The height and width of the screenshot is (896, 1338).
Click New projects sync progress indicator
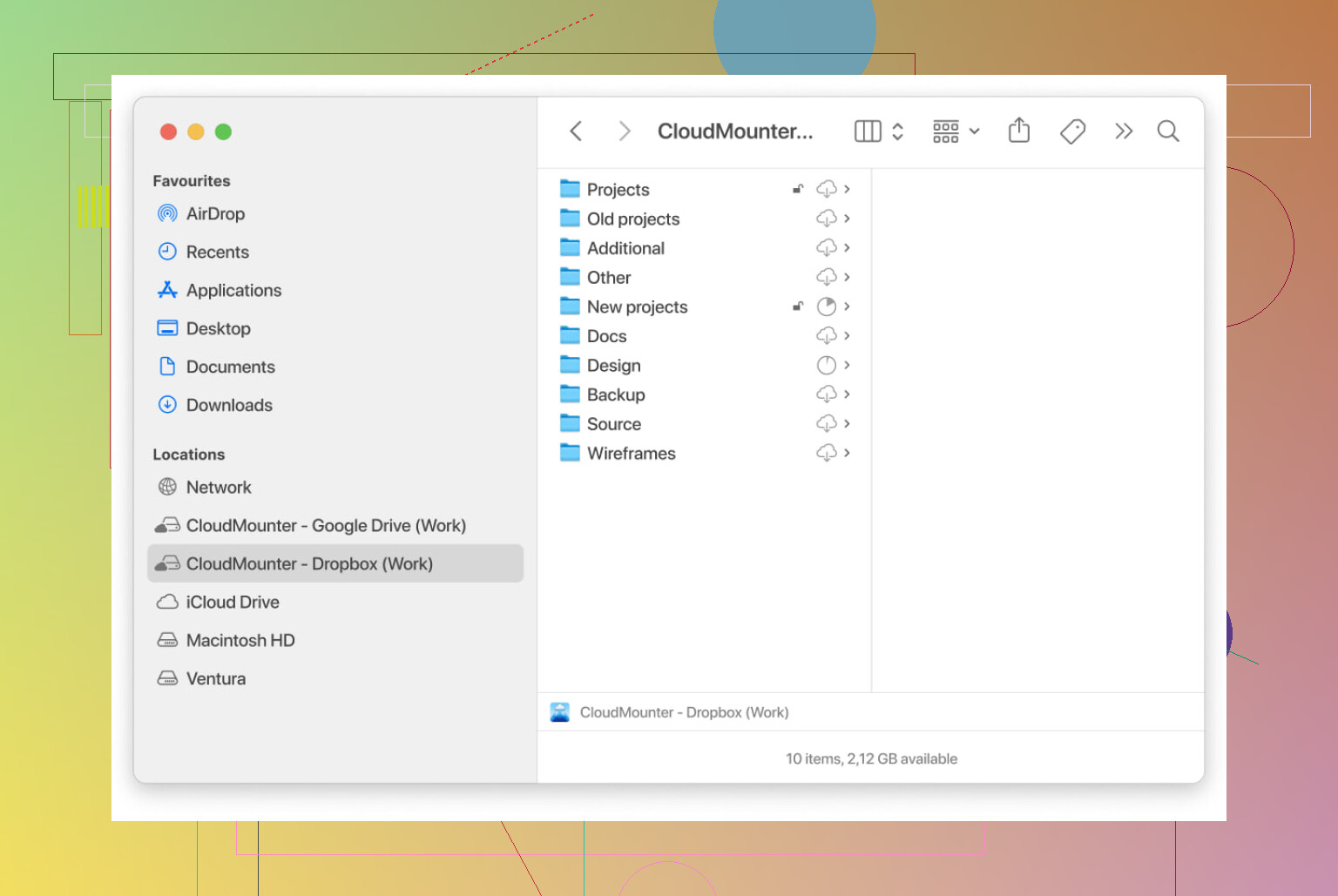[x=827, y=307]
